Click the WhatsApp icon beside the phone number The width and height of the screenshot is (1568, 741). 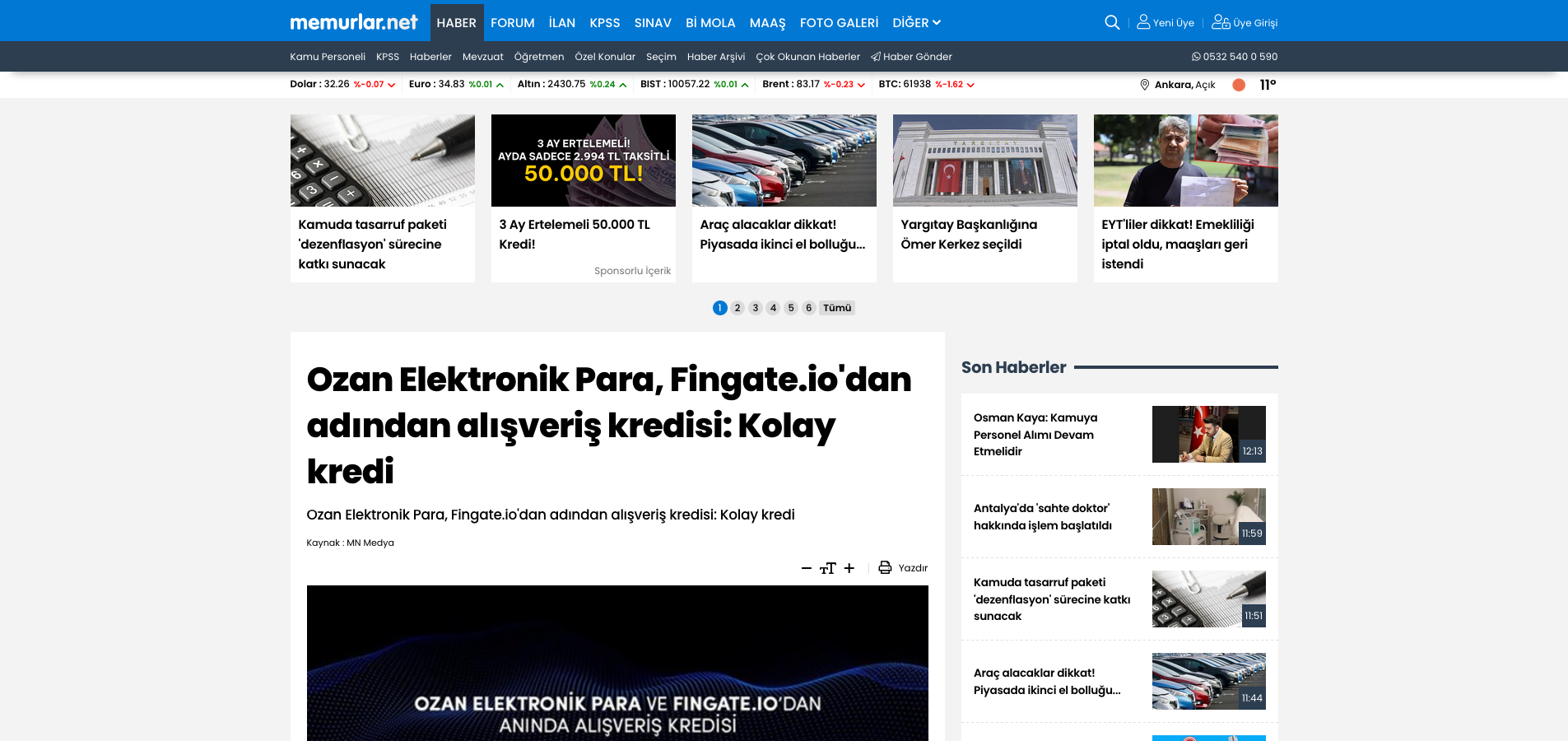click(x=1196, y=57)
